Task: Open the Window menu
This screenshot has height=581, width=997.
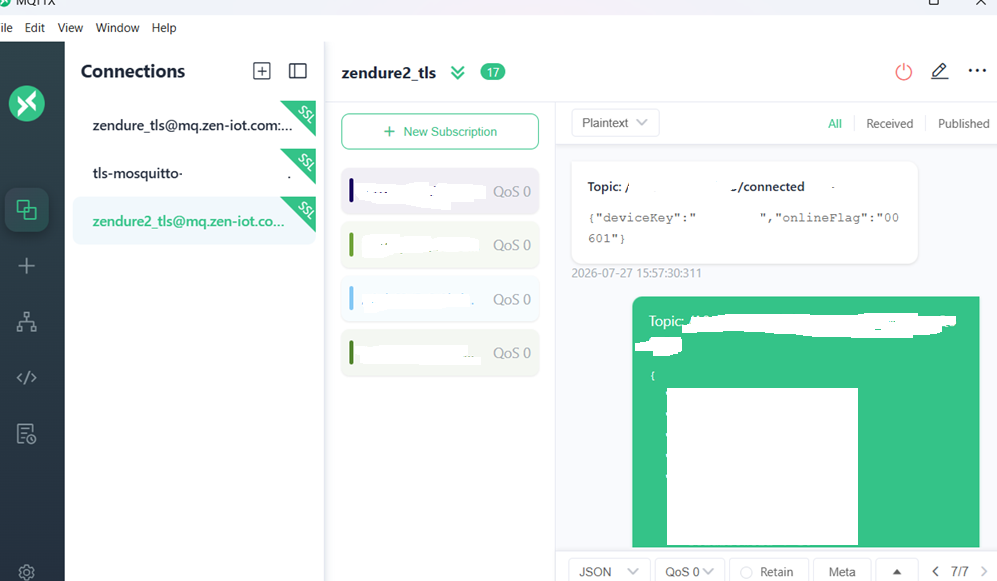Action: pos(117,28)
